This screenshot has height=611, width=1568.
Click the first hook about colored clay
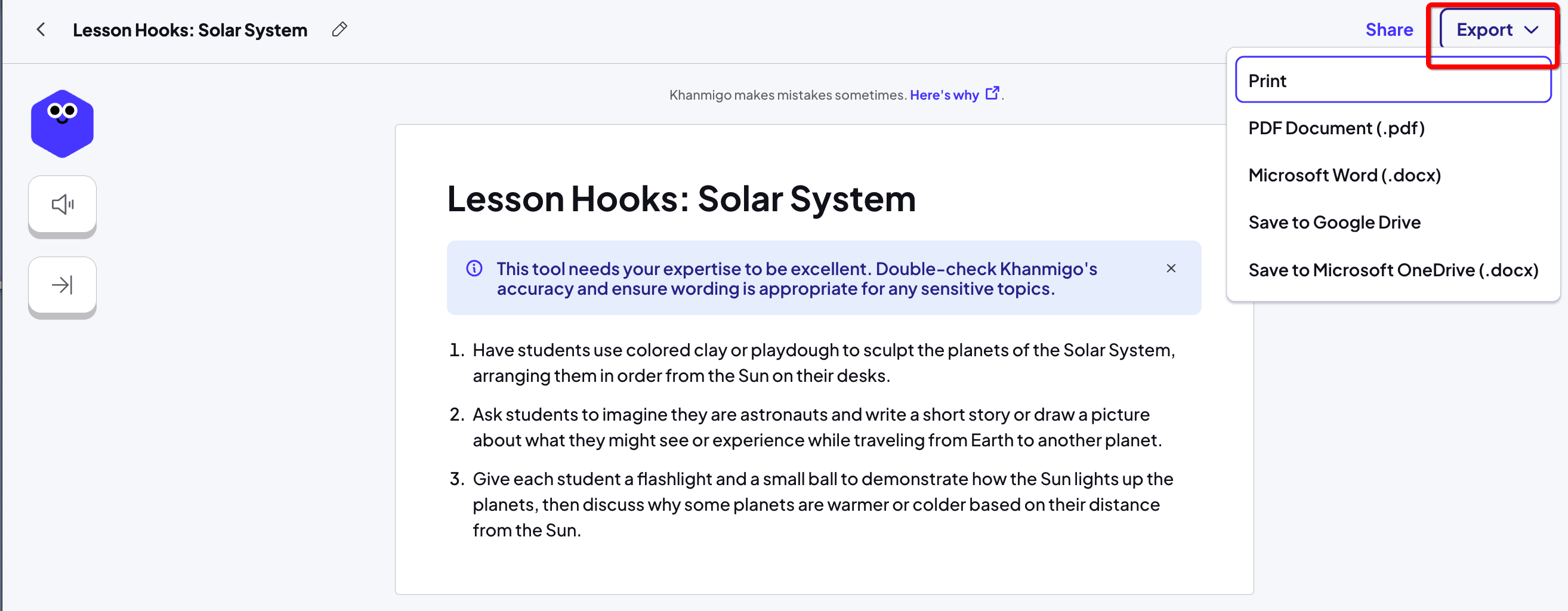(823, 363)
